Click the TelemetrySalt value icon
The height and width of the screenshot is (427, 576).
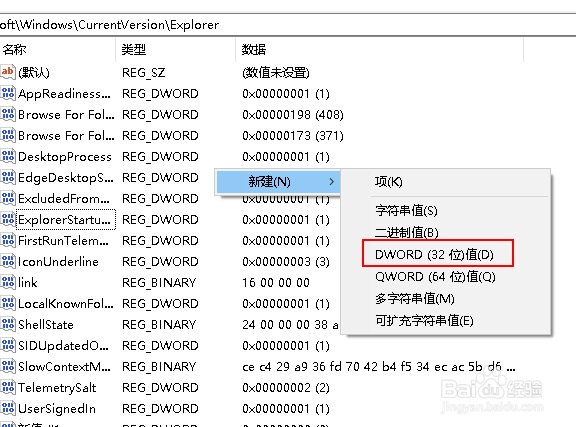8,387
